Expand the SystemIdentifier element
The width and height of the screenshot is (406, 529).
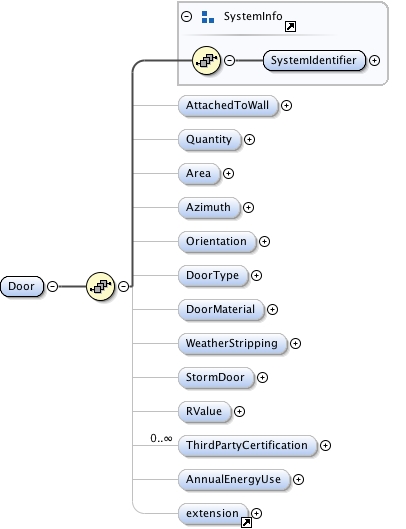point(374,60)
